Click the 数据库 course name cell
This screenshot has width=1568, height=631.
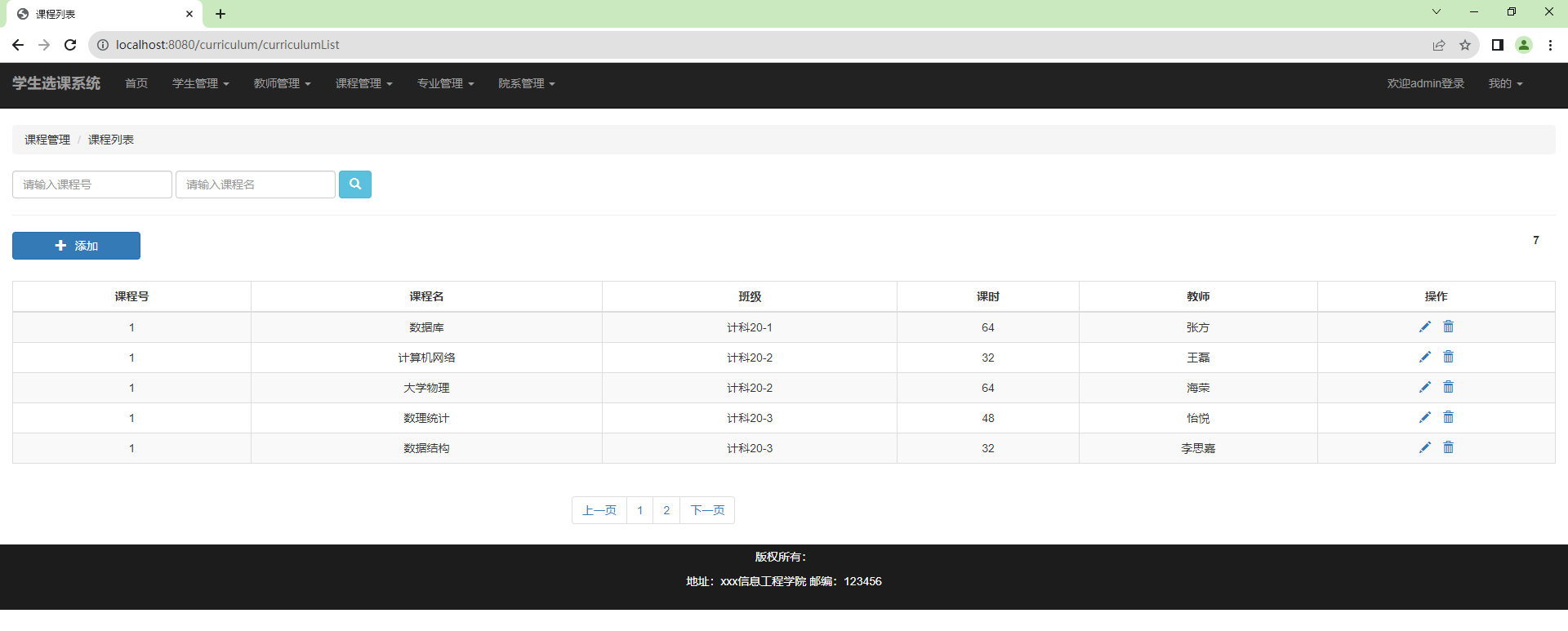coord(426,327)
